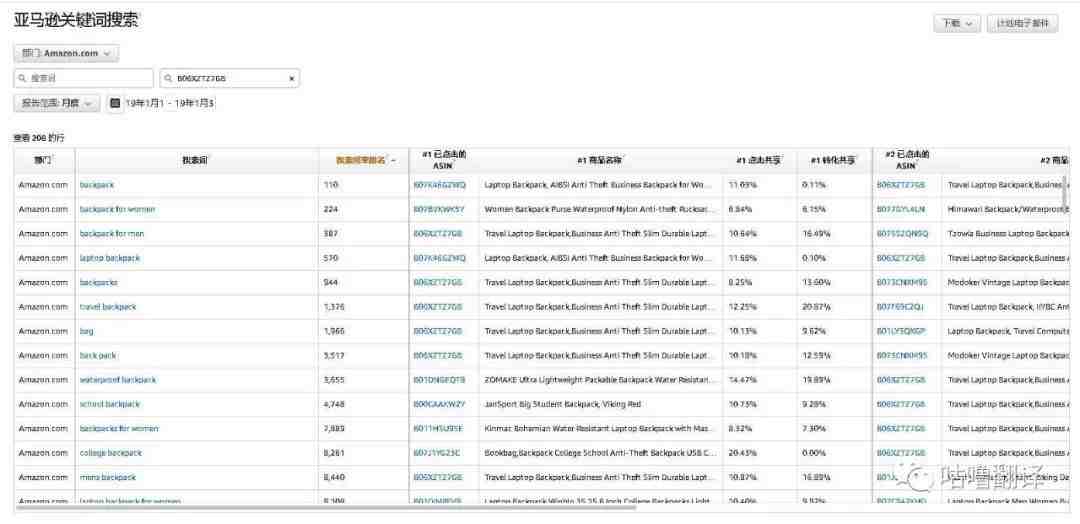Select the Bookbag,Backpack College School product name
The image size is (1080, 524).
601,453
